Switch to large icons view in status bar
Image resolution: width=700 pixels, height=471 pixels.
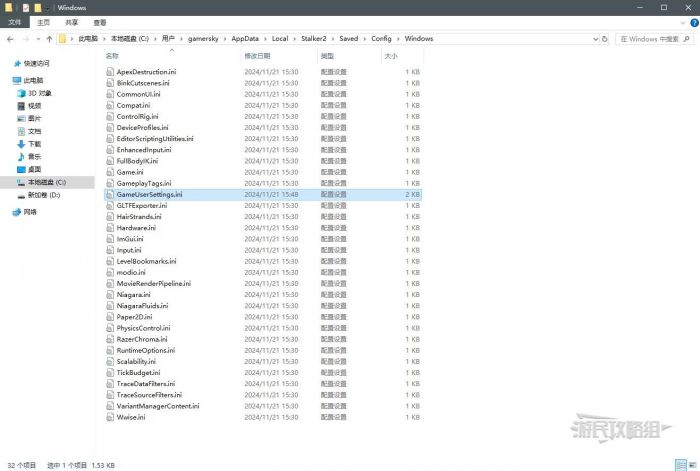click(691, 464)
